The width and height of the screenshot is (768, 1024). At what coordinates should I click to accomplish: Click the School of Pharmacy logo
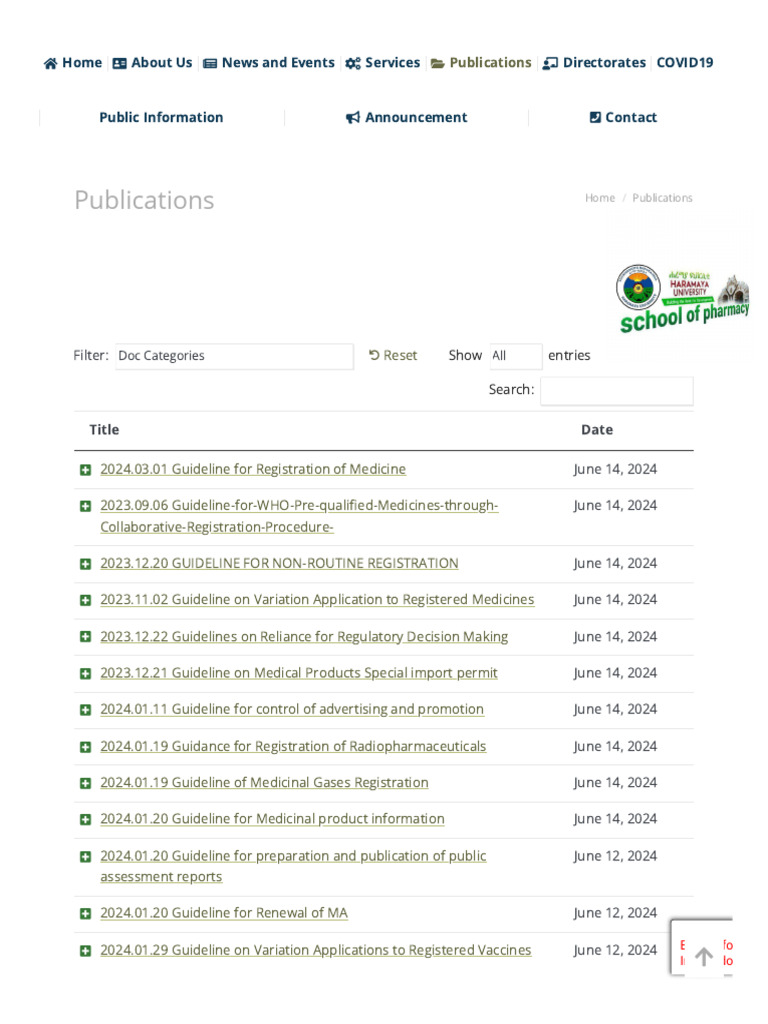(x=682, y=298)
